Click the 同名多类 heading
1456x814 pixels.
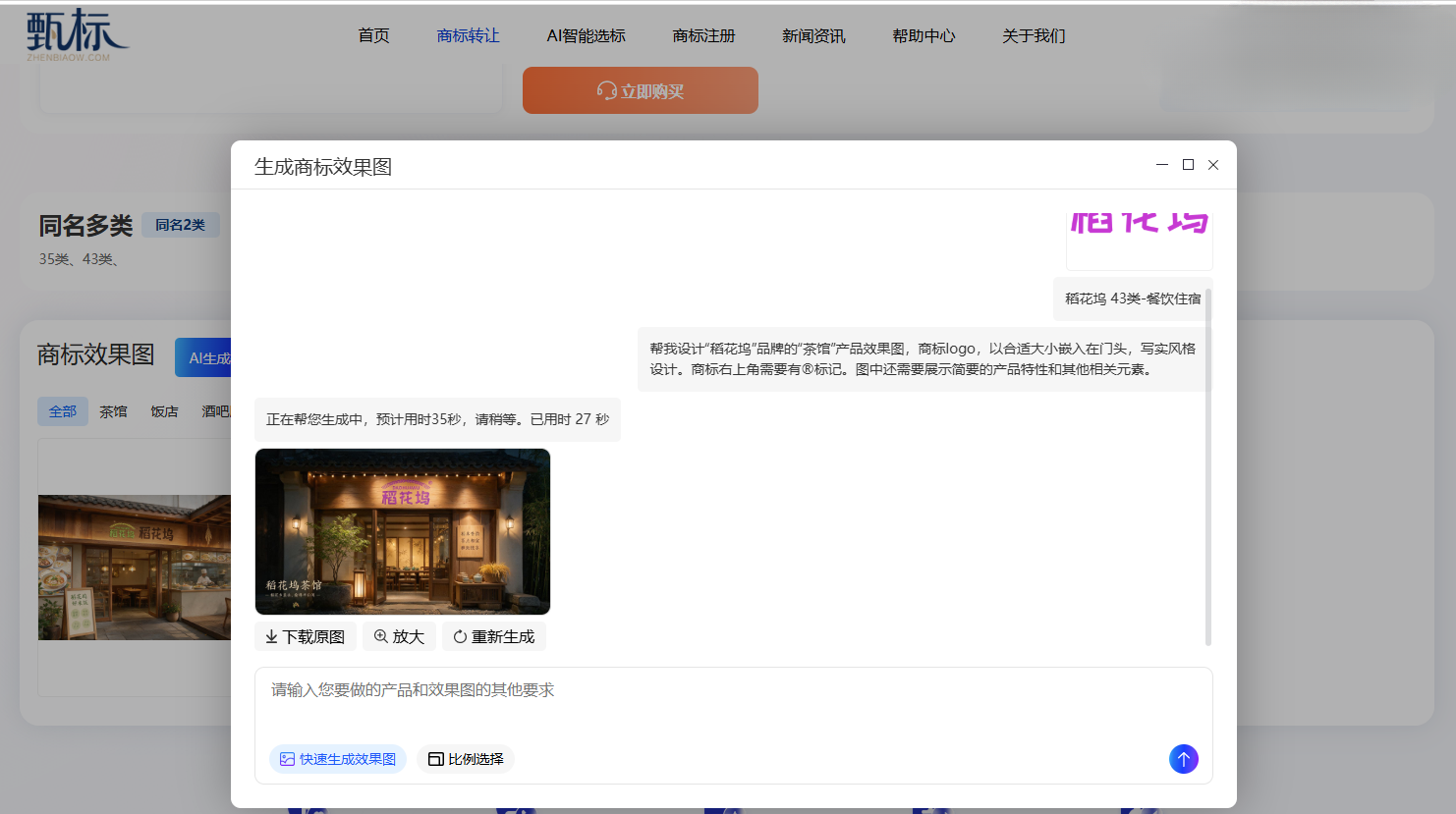pos(85,226)
